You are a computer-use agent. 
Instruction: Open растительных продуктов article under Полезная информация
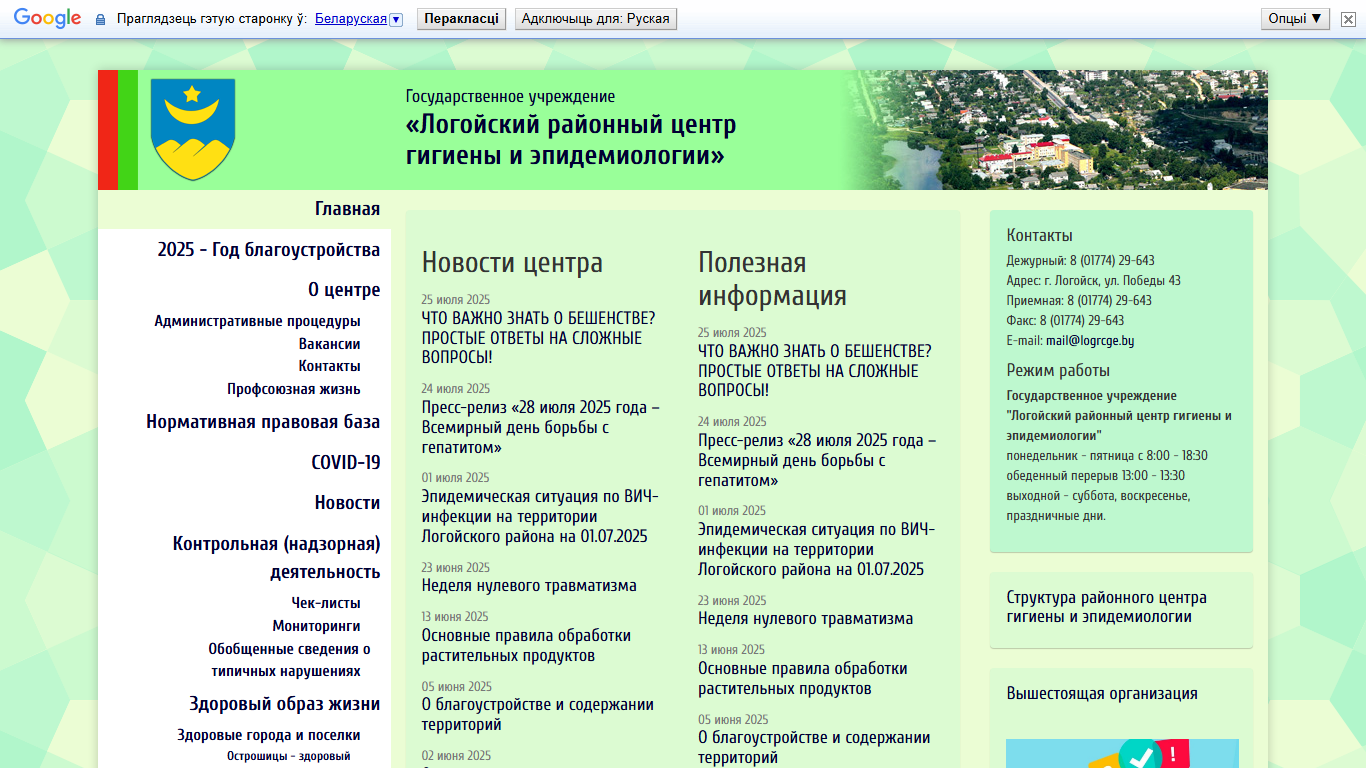[803, 679]
